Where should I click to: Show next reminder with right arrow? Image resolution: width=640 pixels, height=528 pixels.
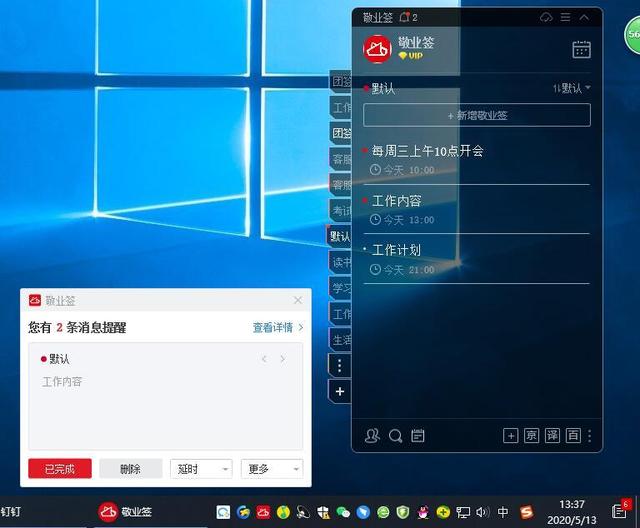click(282, 359)
